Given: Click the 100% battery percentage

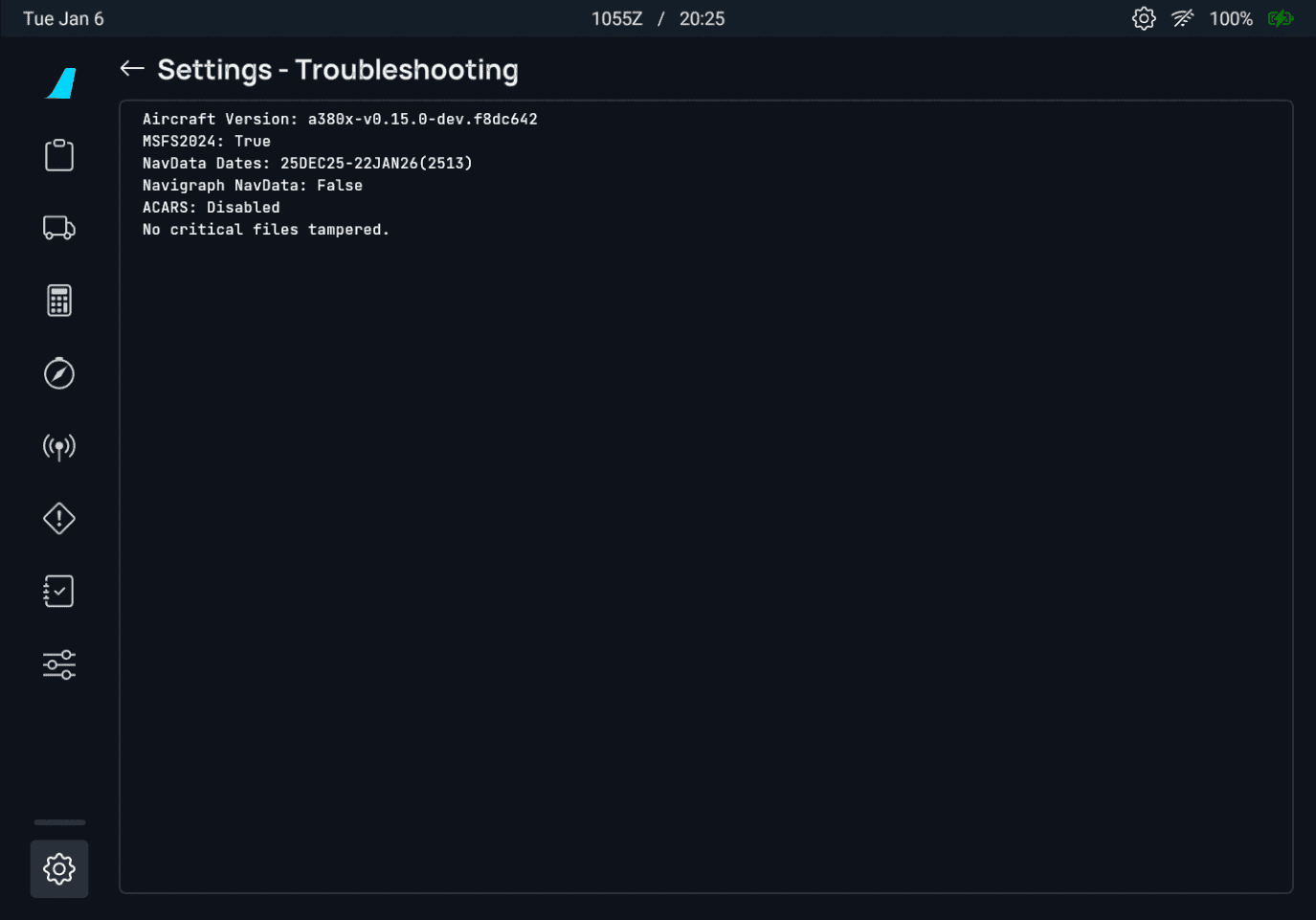Looking at the screenshot, I should 1231,19.
